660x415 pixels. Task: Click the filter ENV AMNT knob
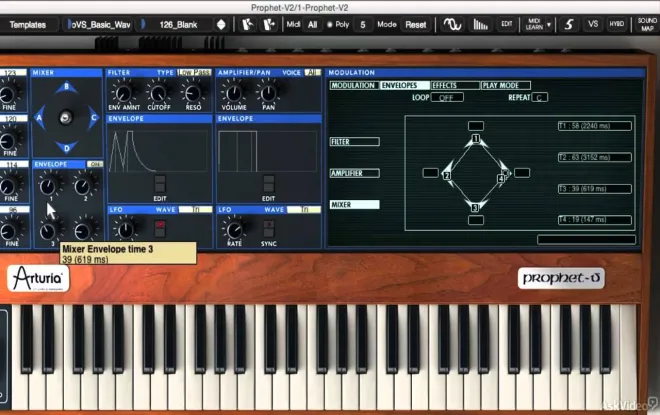[124, 93]
